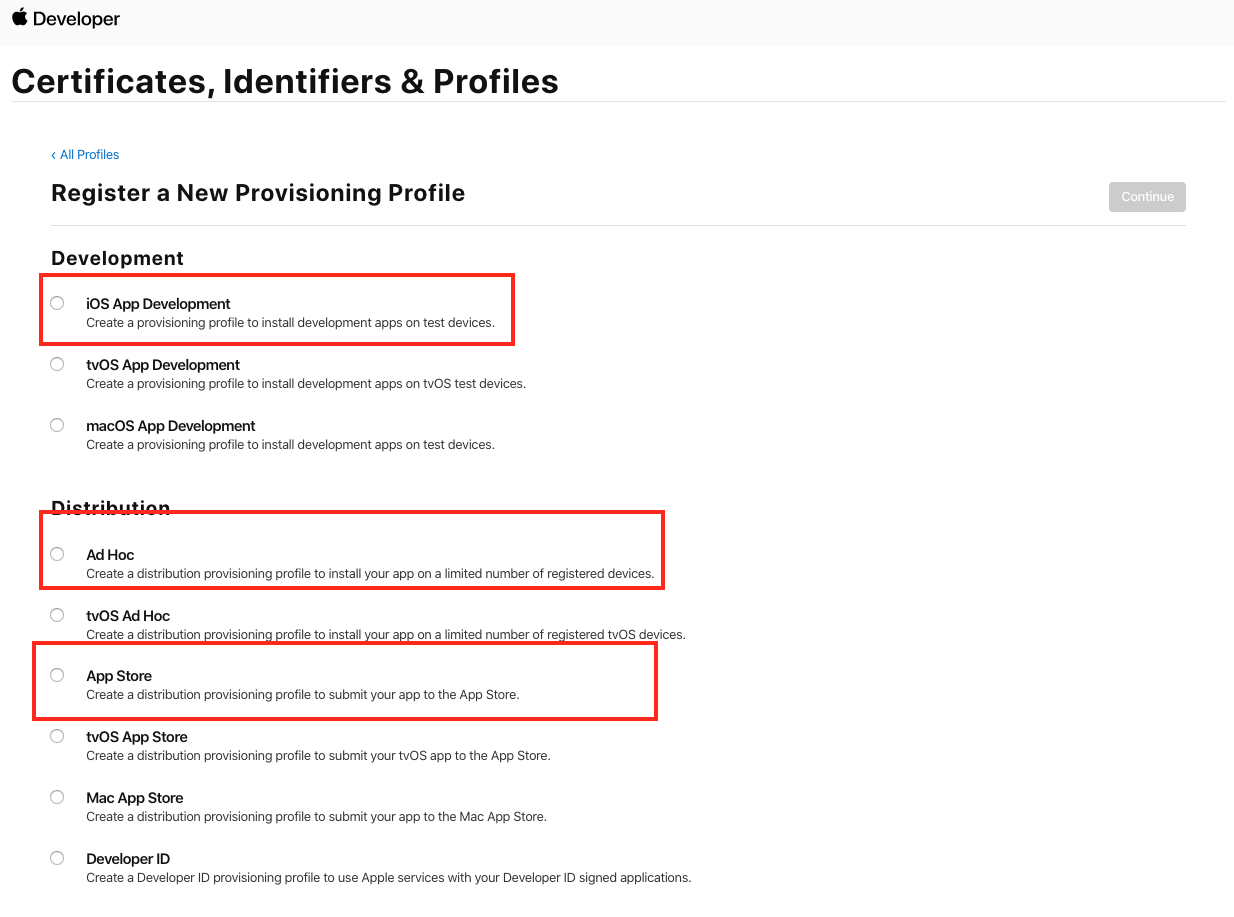The image size is (1234, 917).
Task: Select the macOS App Development radio button
Action: [x=57, y=425]
